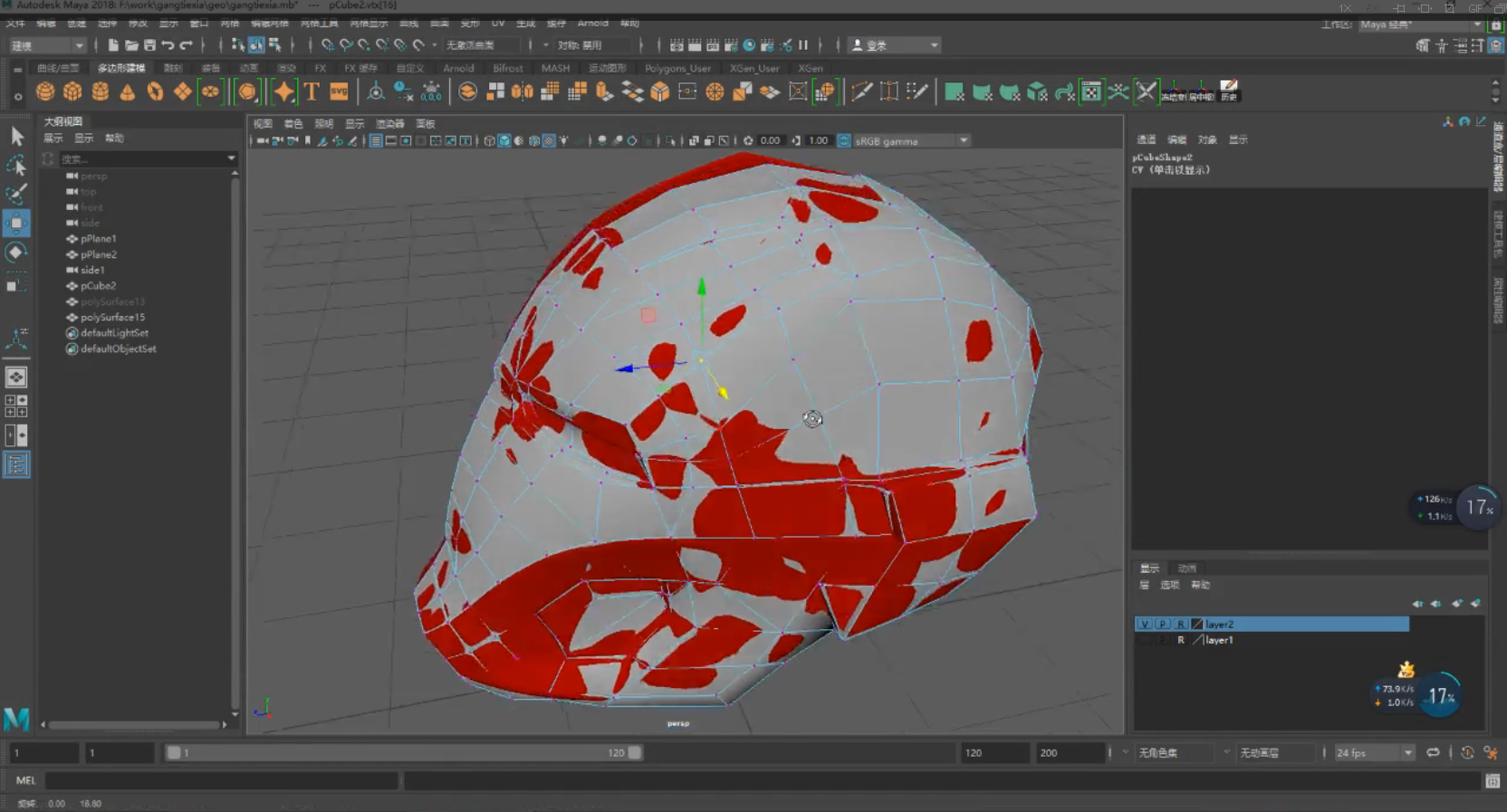Click the Multi-Cut tool shelf icon
The width and height of the screenshot is (1507, 812).
point(861,91)
